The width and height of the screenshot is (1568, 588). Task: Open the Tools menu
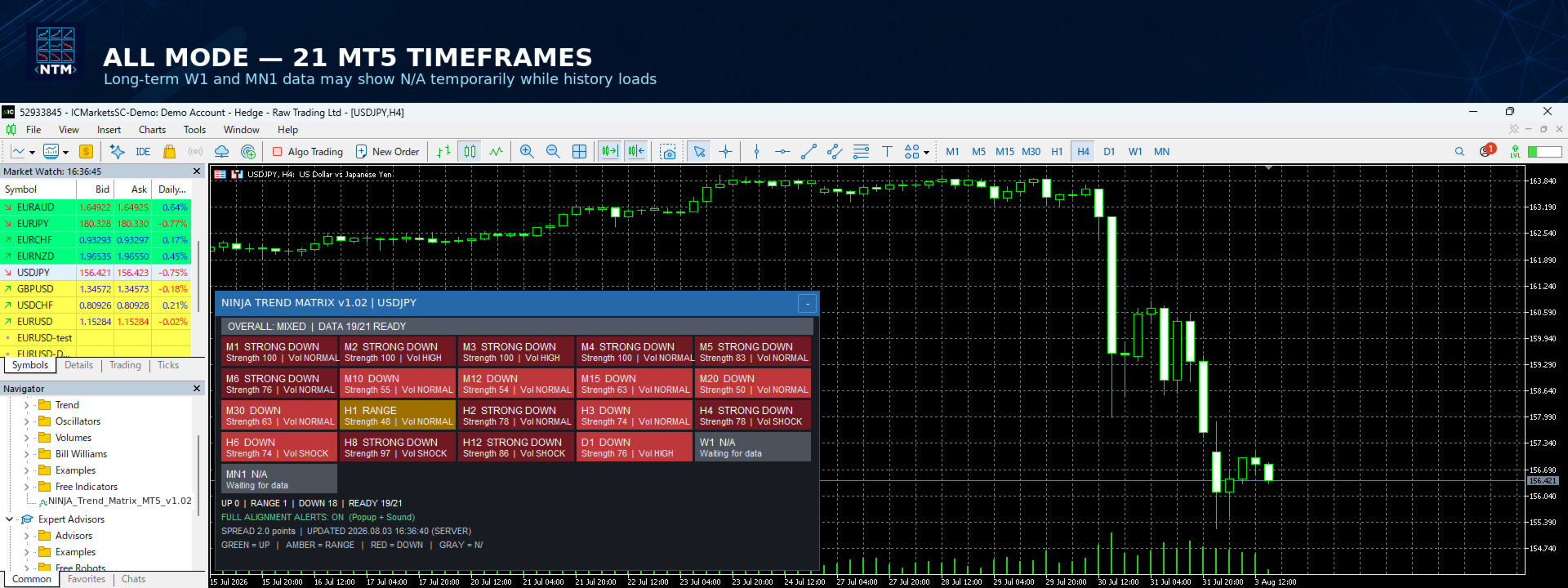pyautogui.click(x=194, y=130)
